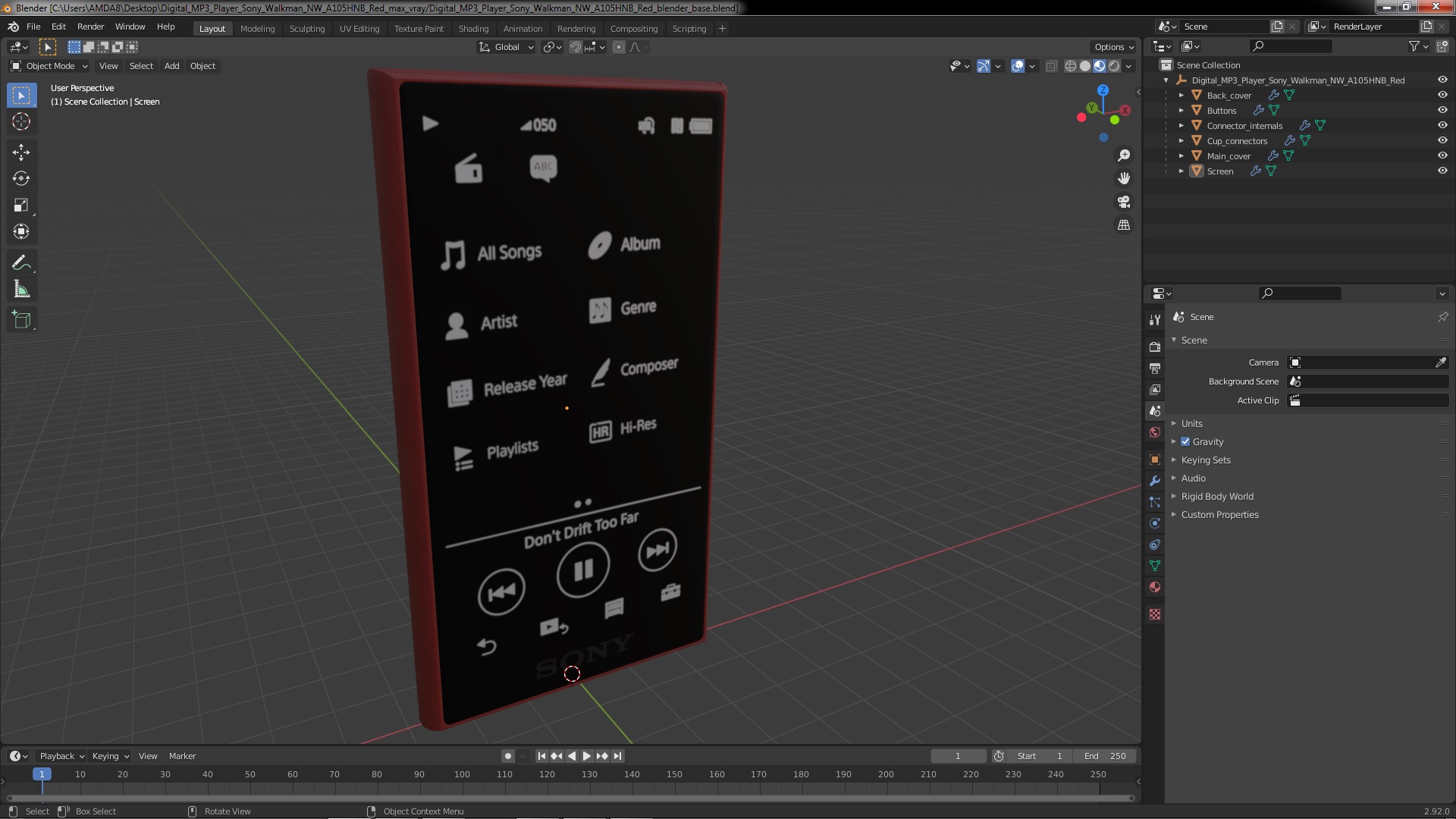This screenshot has width=1456, height=819.
Task: Open the View Layer properties tab
Action: (1154, 389)
